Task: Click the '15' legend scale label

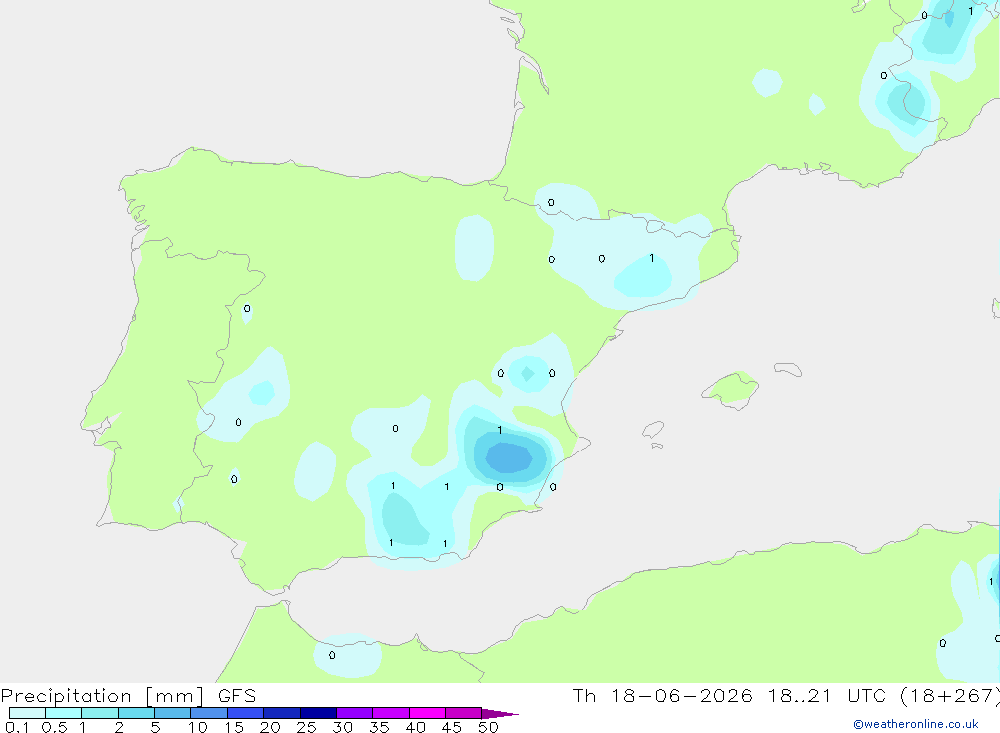Action: point(234,727)
